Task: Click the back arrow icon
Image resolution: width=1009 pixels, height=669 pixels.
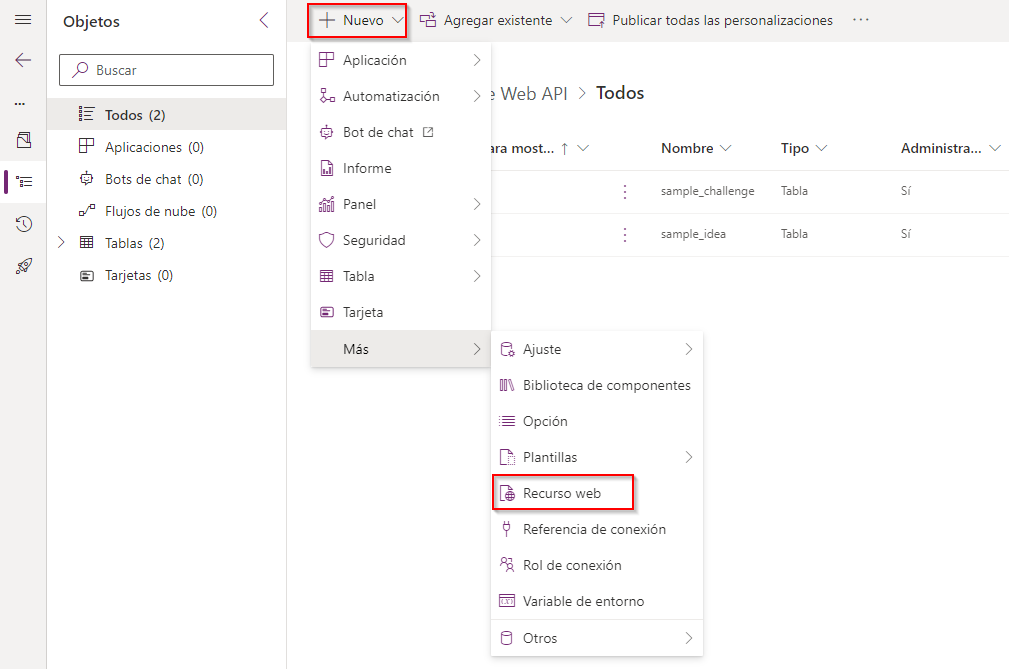Action: [23, 60]
